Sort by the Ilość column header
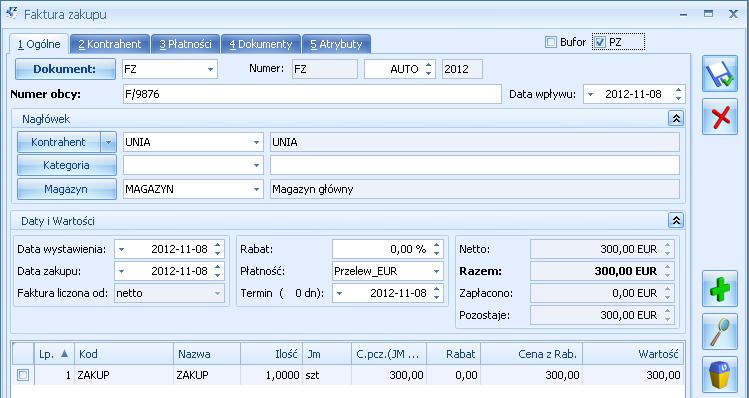The image size is (749, 398). pos(271,354)
